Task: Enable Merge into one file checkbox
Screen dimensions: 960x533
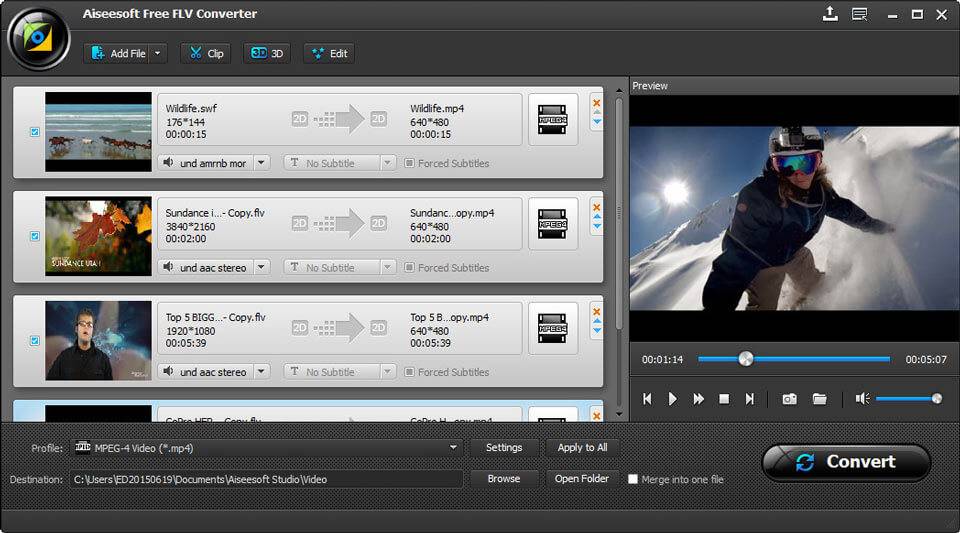Action: [x=633, y=479]
